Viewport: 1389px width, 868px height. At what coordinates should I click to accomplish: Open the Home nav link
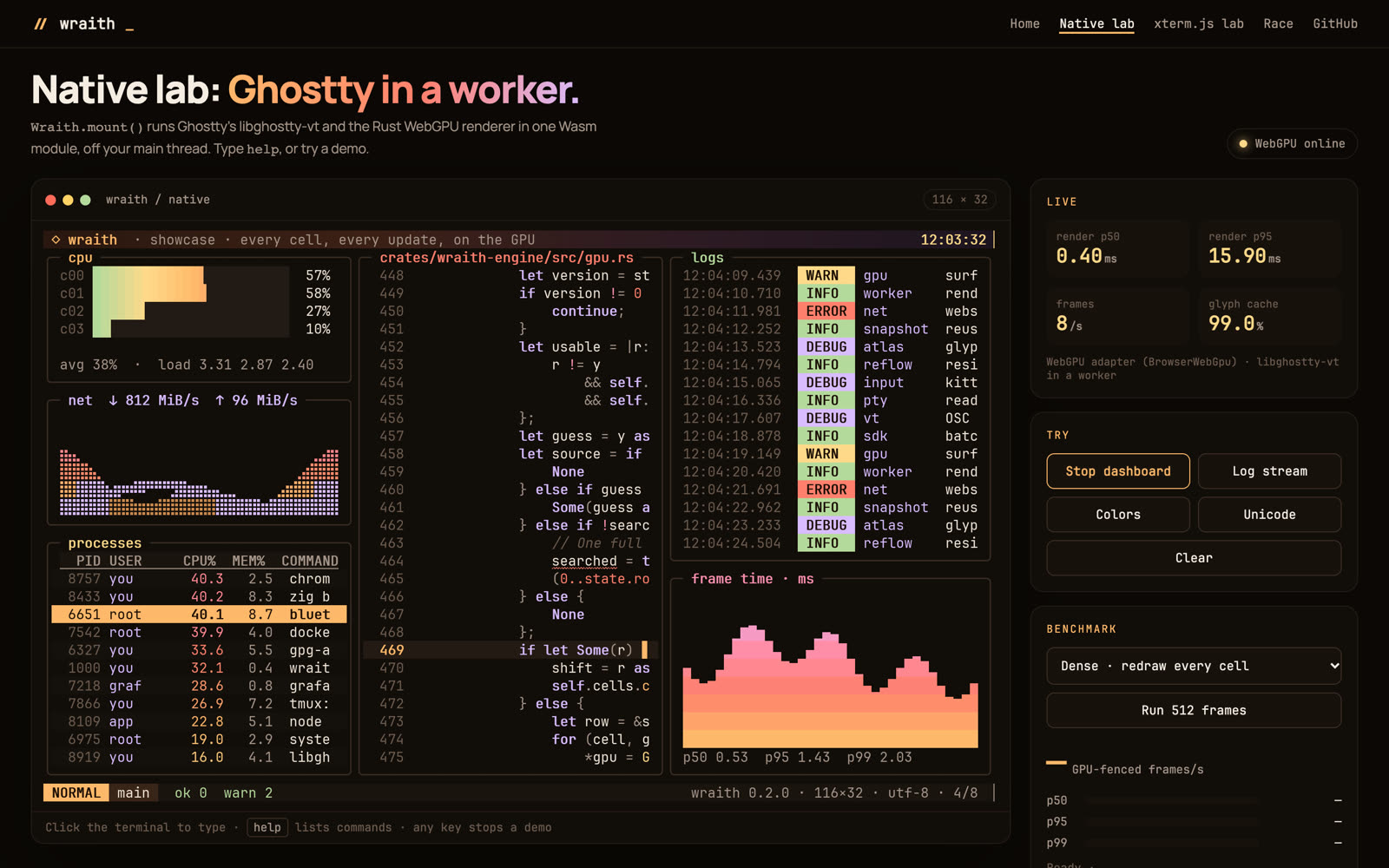(x=1024, y=23)
